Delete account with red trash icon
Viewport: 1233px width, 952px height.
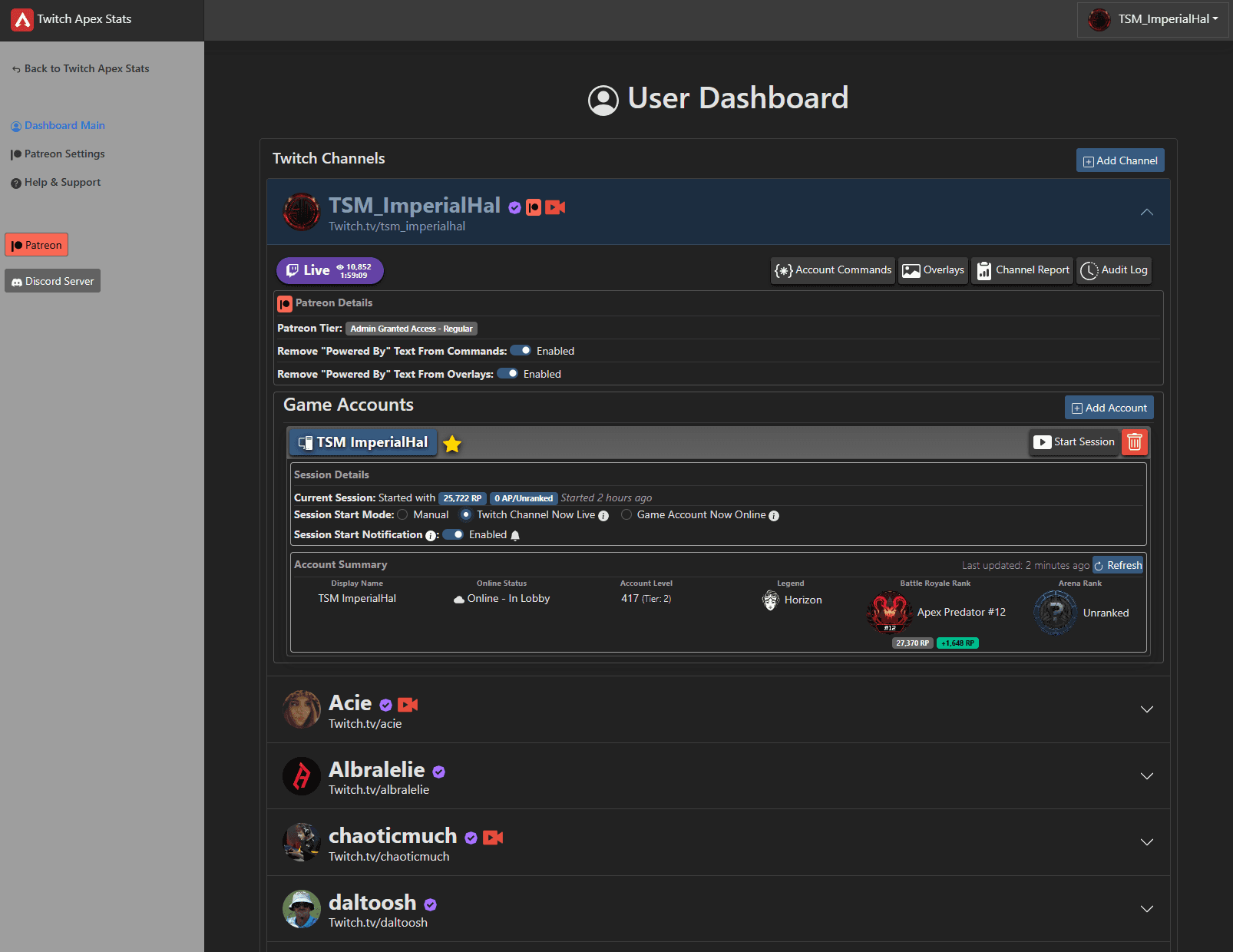pyautogui.click(x=1135, y=442)
